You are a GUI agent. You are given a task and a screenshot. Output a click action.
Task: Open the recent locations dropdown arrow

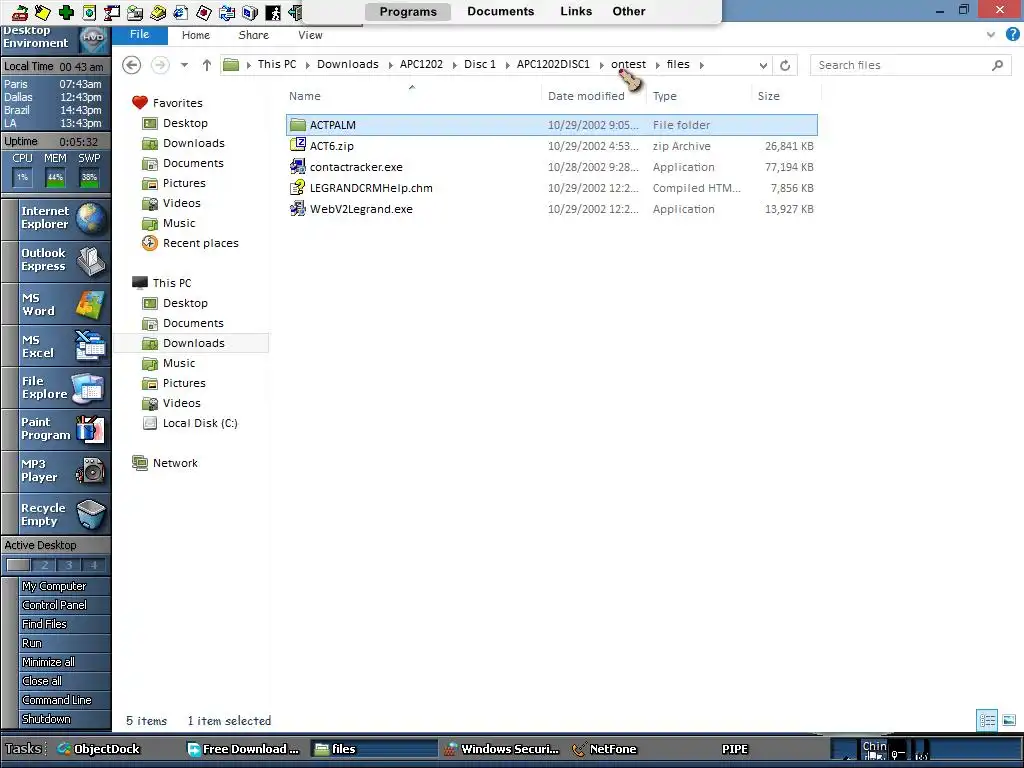184,65
